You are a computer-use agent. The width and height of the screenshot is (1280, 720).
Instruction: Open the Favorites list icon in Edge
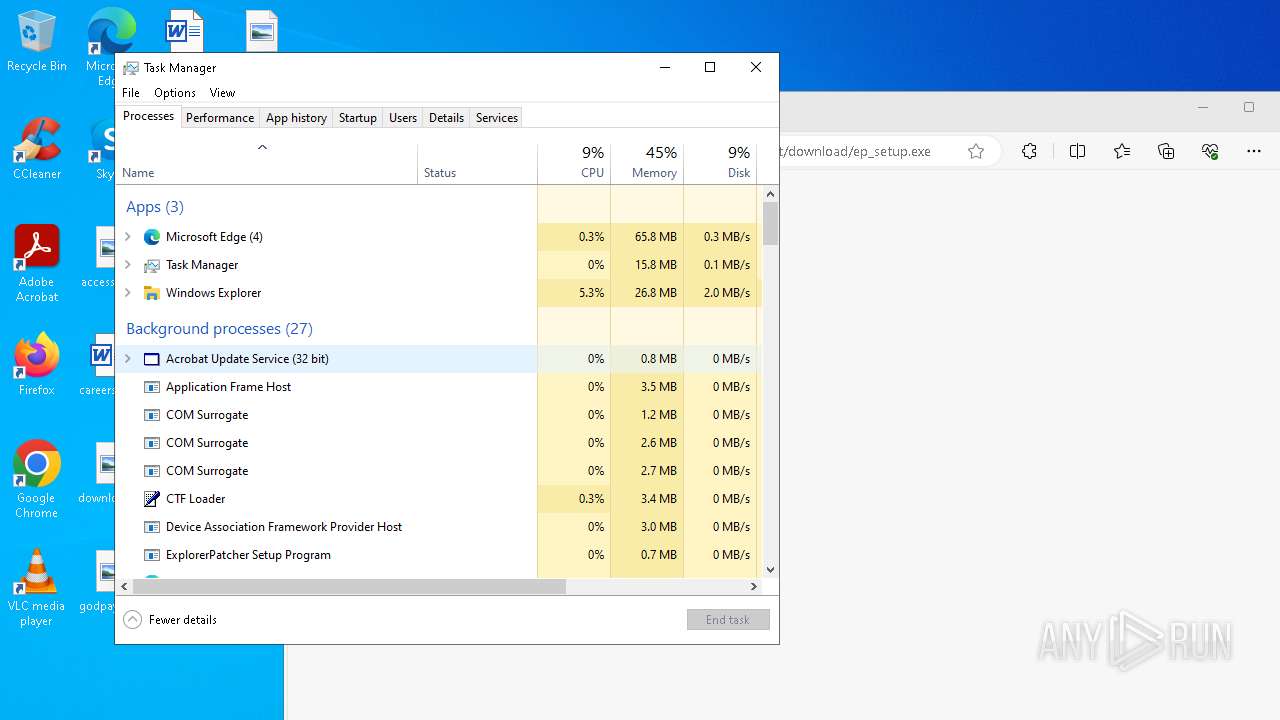click(1122, 151)
